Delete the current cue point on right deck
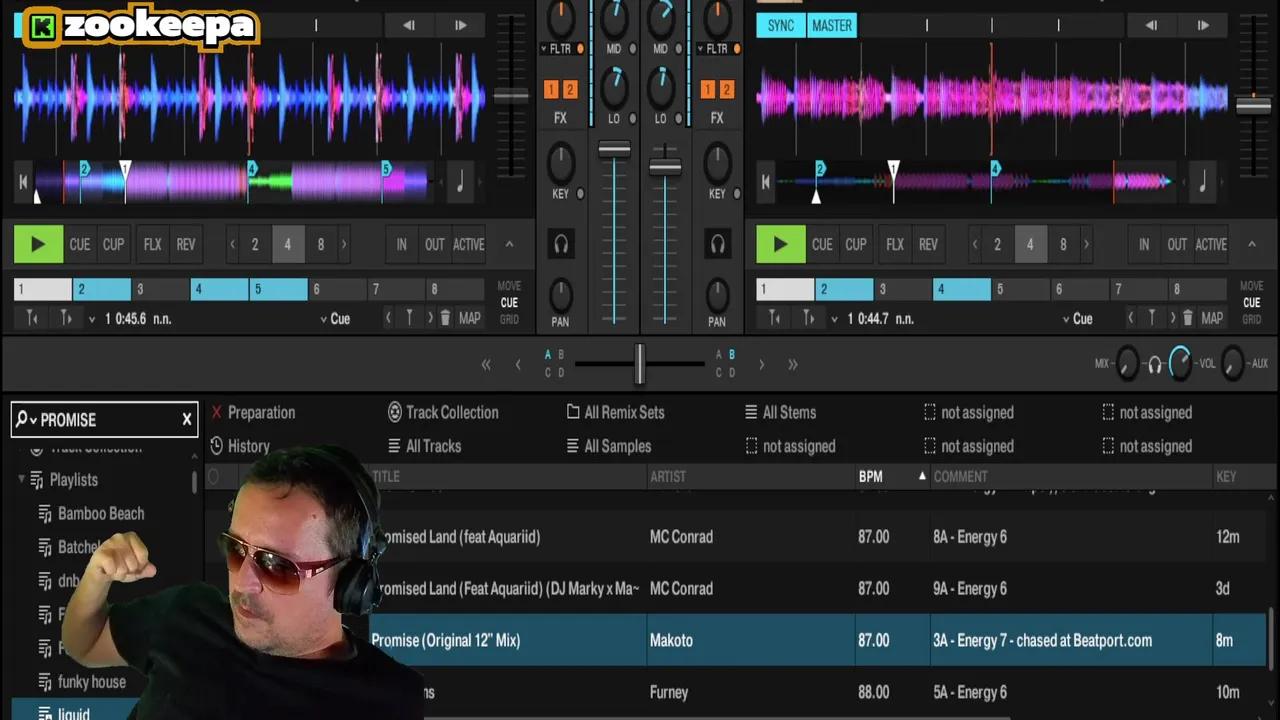The width and height of the screenshot is (1280, 720). coord(1188,318)
